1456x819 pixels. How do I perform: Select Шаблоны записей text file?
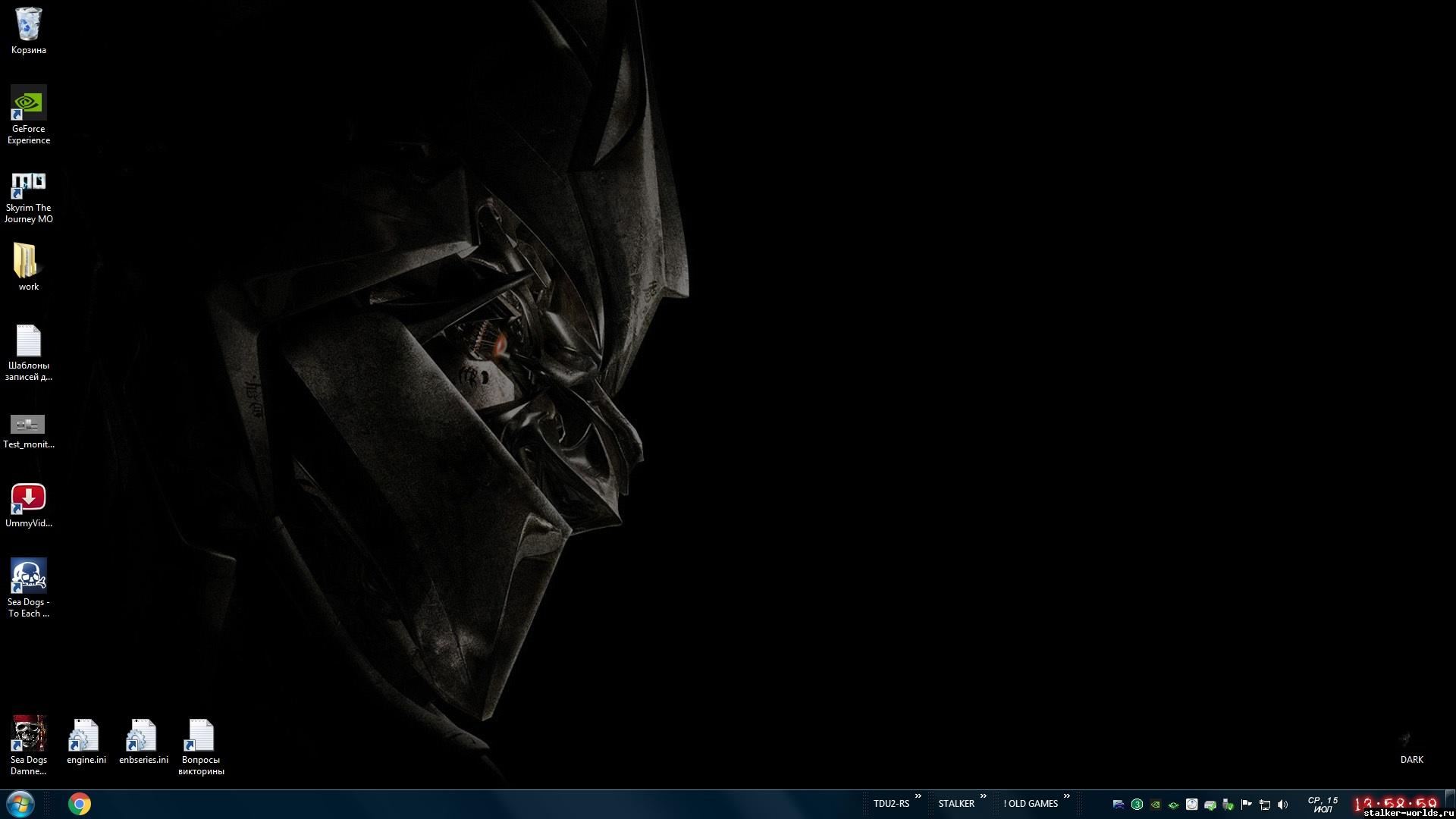pyautogui.click(x=28, y=353)
